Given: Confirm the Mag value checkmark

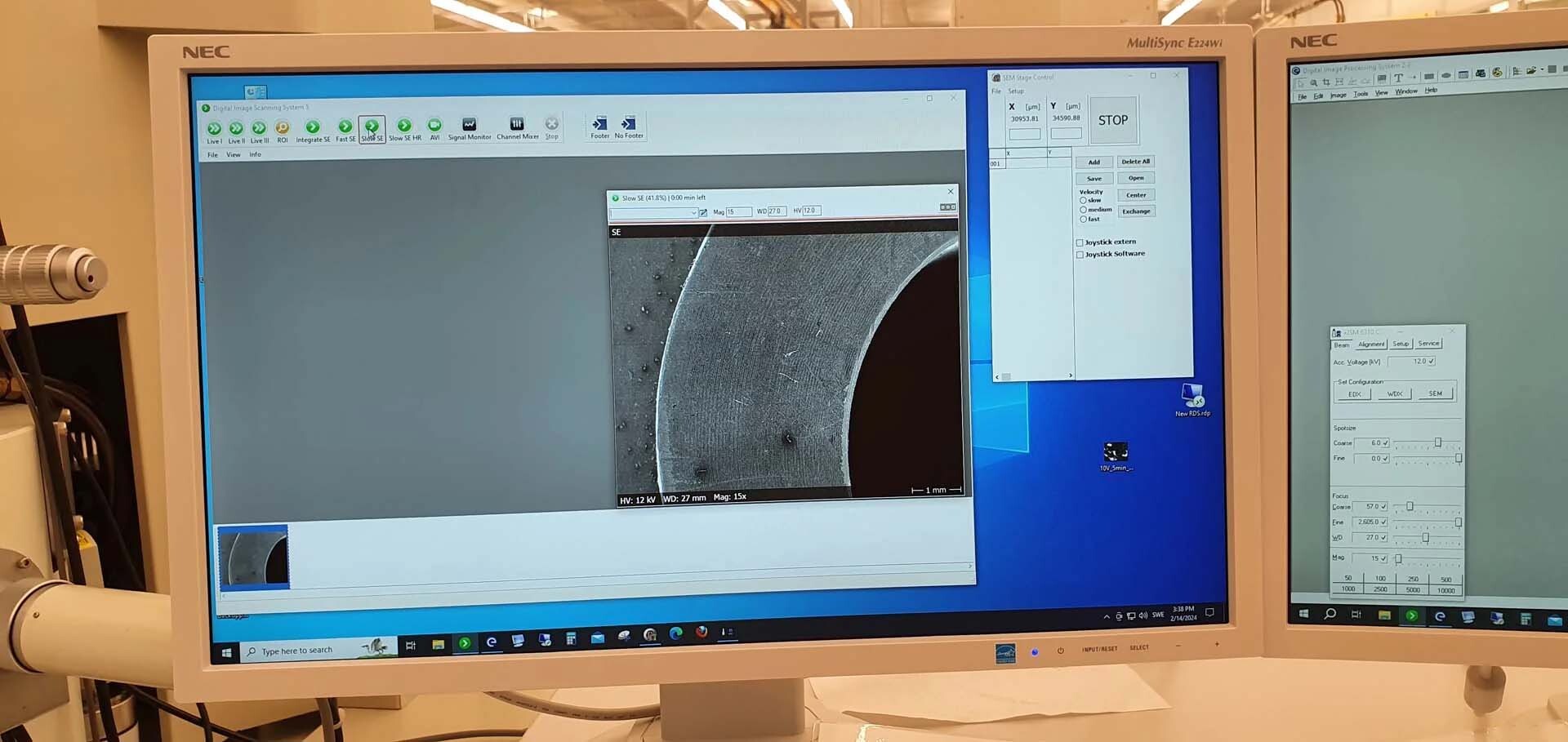Looking at the screenshot, I should click(x=1383, y=558).
